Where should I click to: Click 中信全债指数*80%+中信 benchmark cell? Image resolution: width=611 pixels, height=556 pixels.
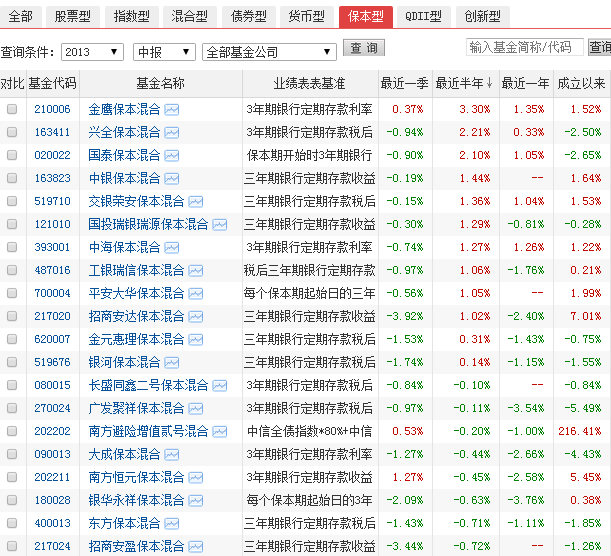coord(310,431)
